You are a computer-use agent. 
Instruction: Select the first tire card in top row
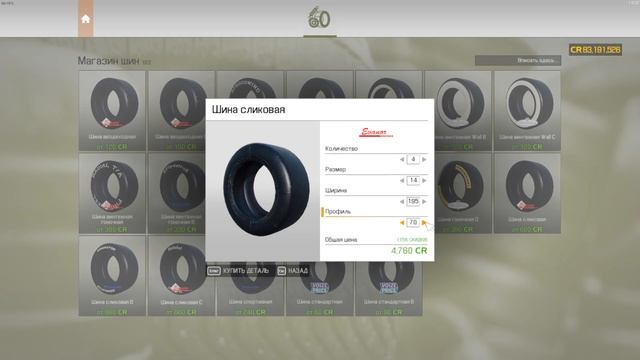pos(112,111)
